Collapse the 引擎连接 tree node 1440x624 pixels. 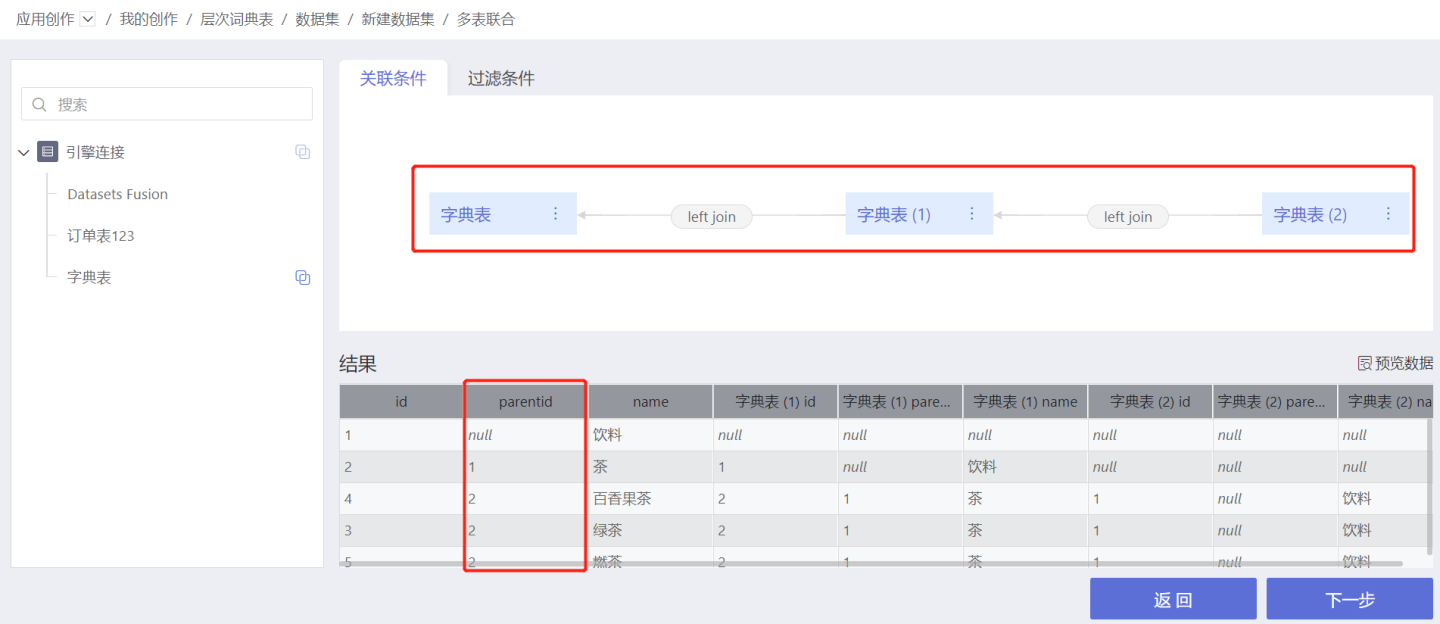pos(24,152)
